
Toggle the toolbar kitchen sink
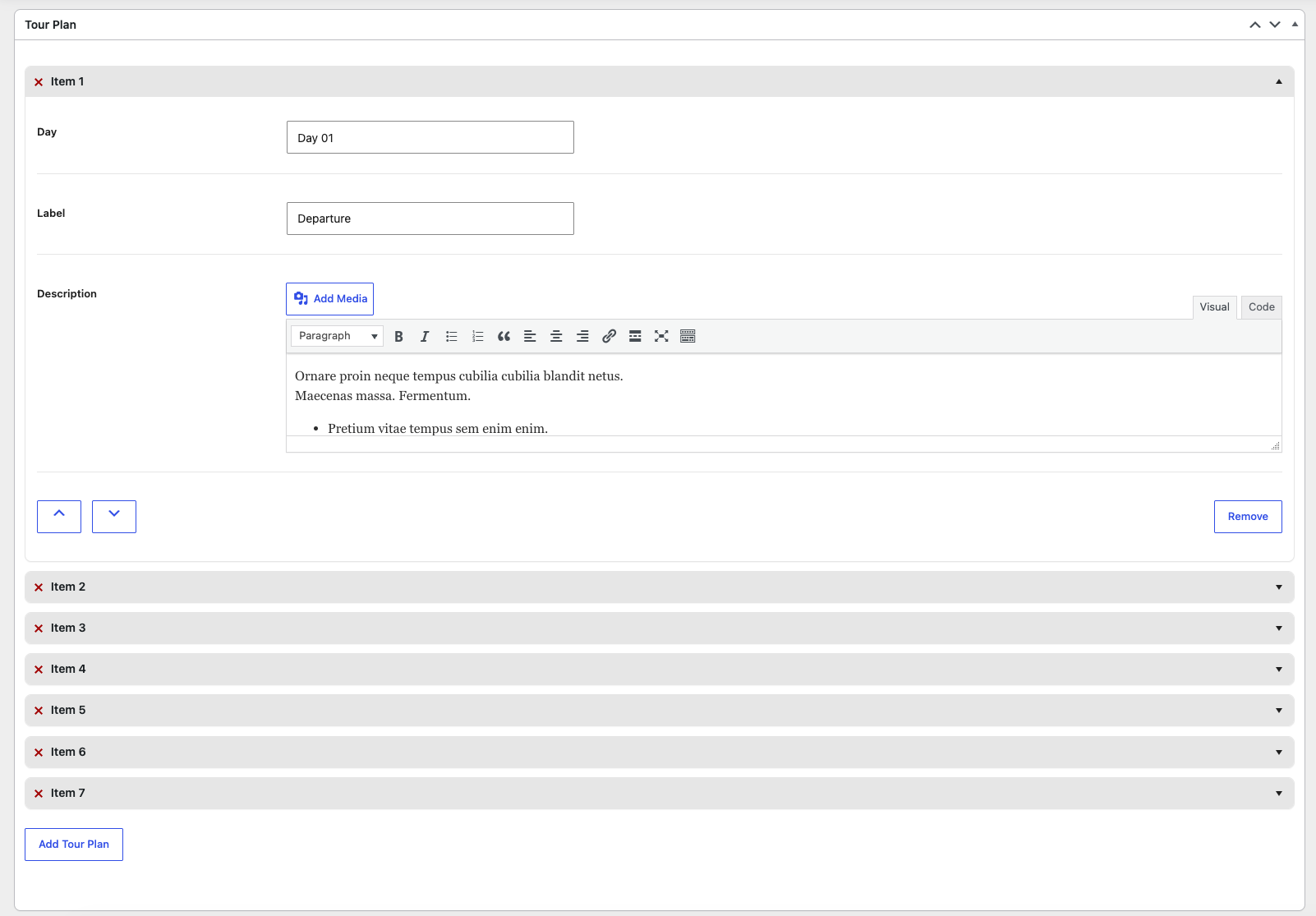tap(688, 336)
